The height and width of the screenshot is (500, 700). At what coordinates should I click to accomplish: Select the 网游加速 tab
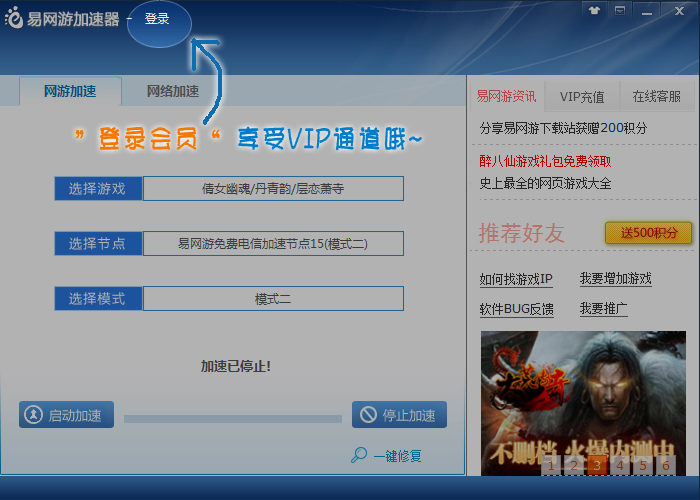pos(70,91)
